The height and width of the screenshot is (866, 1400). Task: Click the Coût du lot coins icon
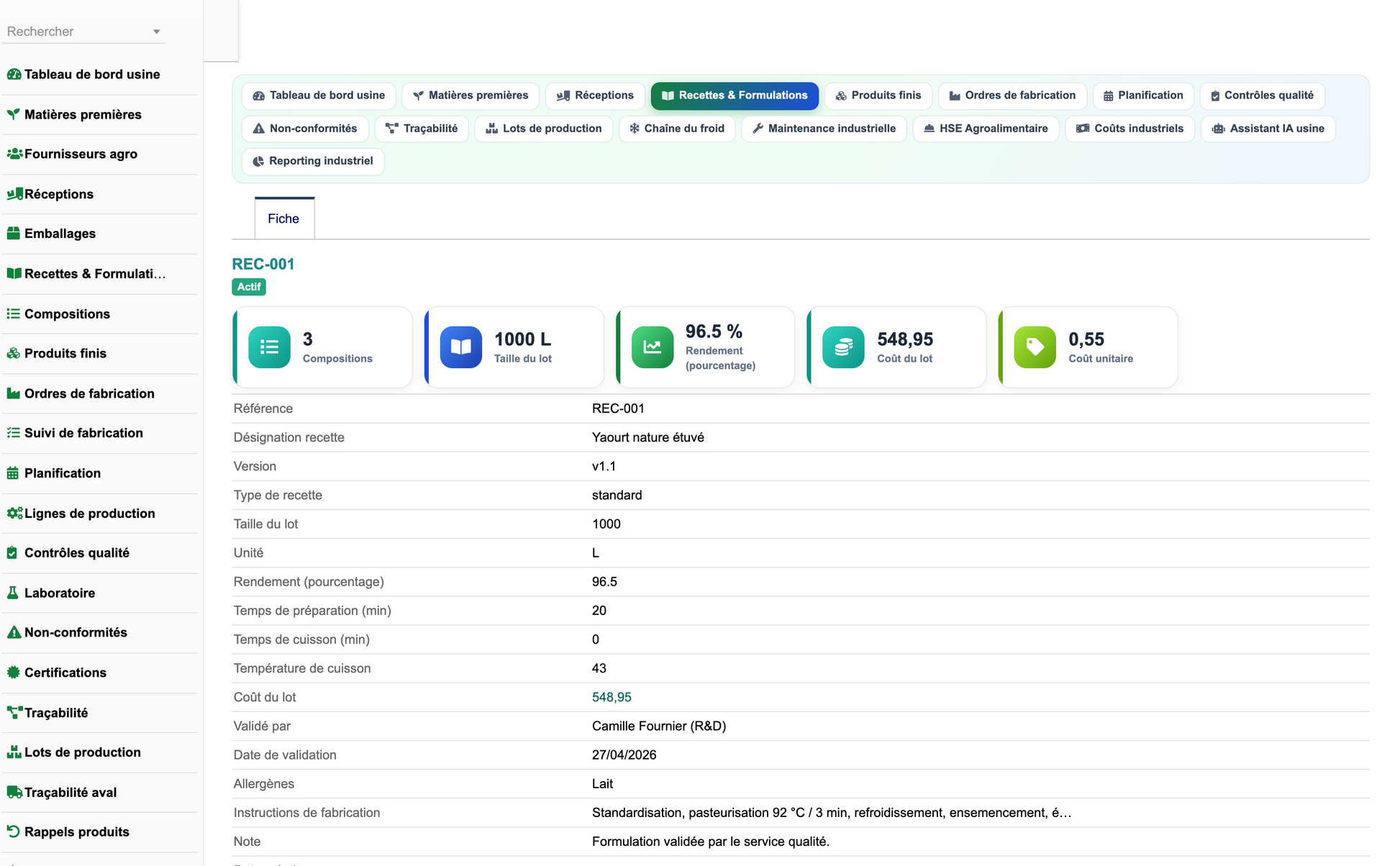[844, 347]
